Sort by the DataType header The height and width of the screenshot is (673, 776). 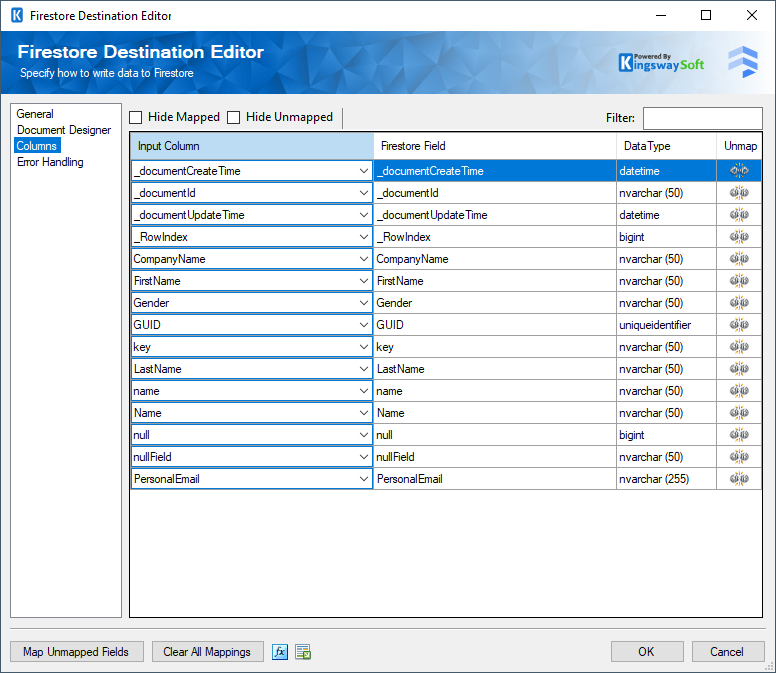coord(667,146)
